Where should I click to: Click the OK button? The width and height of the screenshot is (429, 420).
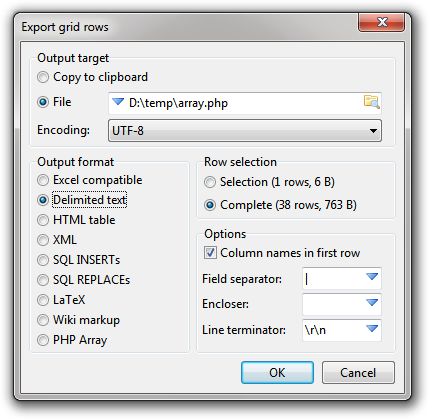pos(277,372)
